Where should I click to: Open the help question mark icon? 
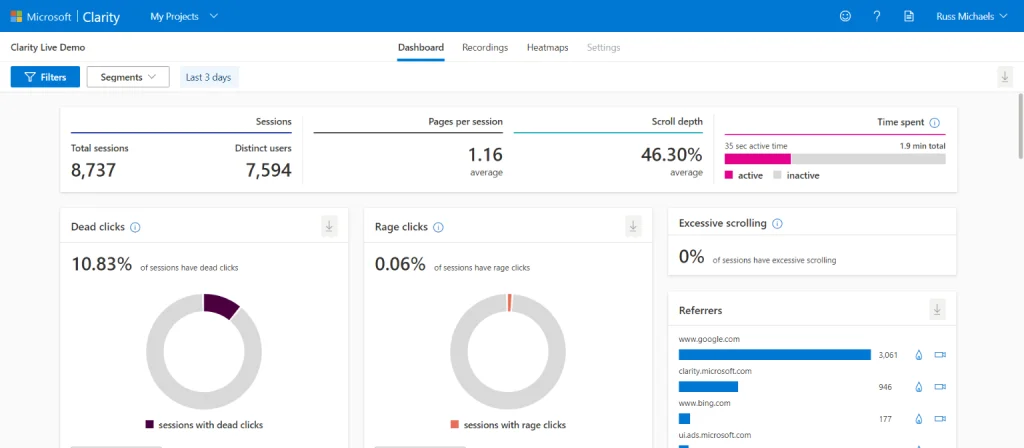coord(877,16)
